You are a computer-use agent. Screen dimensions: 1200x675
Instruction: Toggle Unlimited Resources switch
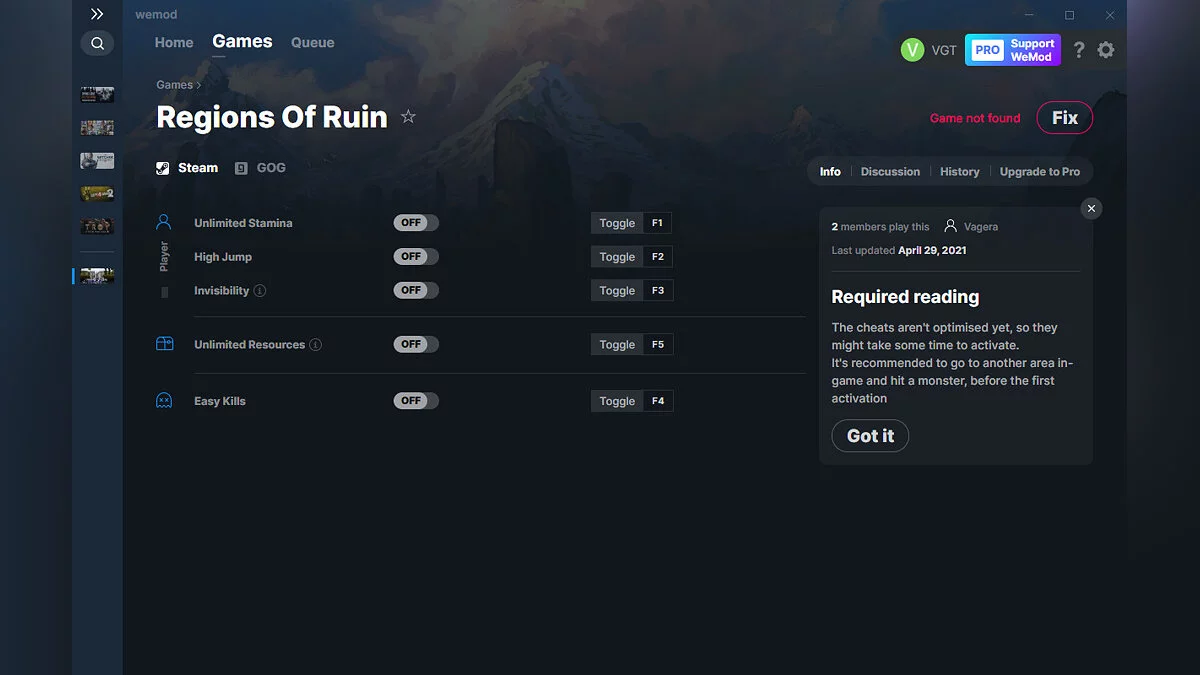416,344
